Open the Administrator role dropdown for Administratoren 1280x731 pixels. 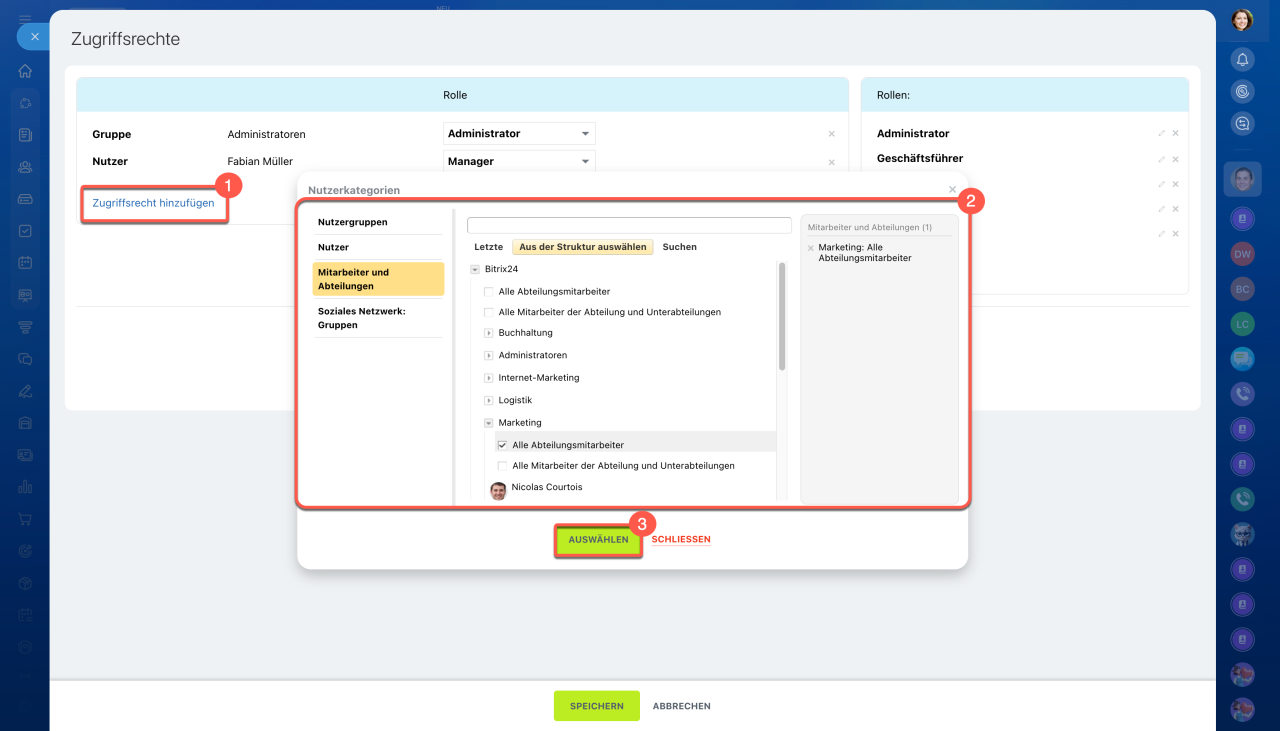[x=519, y=134]
